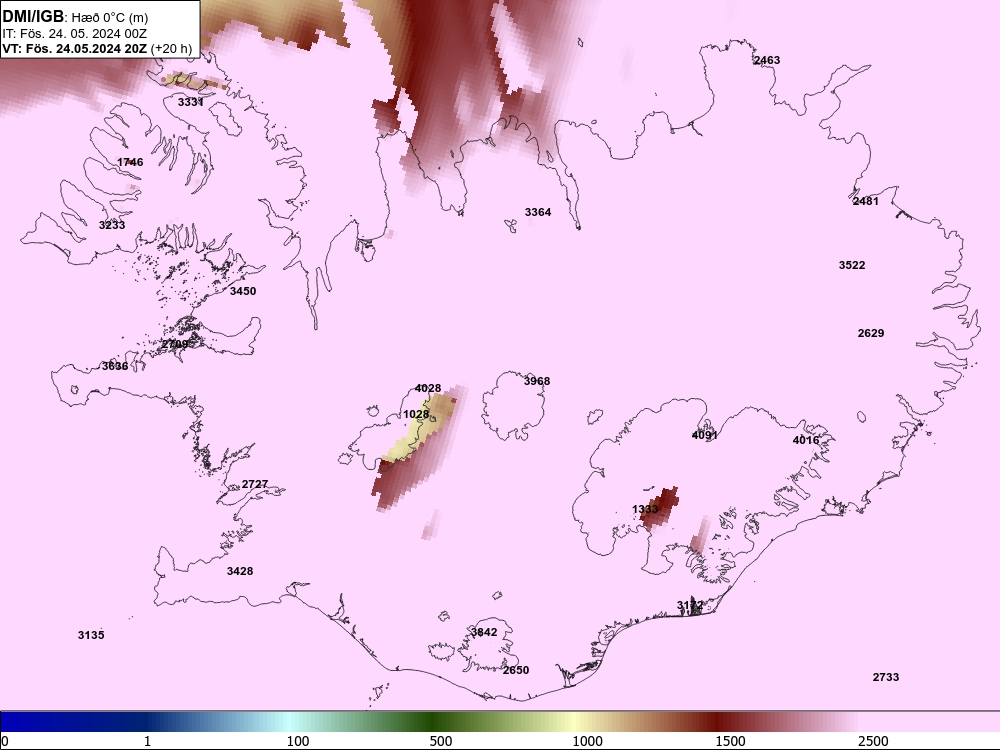Click the value 2650 on the map

[x=516, y=670]
